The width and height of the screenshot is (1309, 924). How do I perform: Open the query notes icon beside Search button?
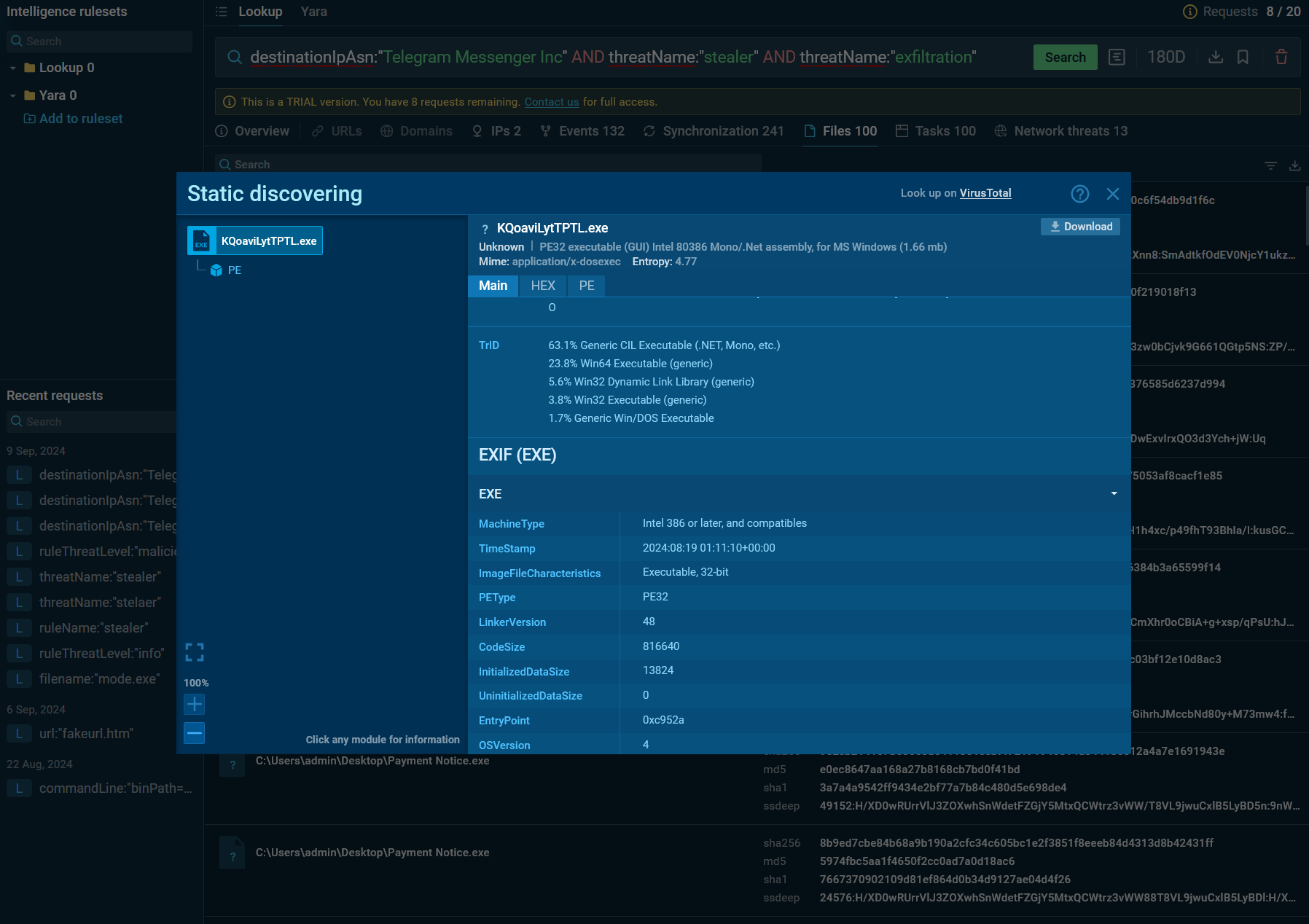1117,57
